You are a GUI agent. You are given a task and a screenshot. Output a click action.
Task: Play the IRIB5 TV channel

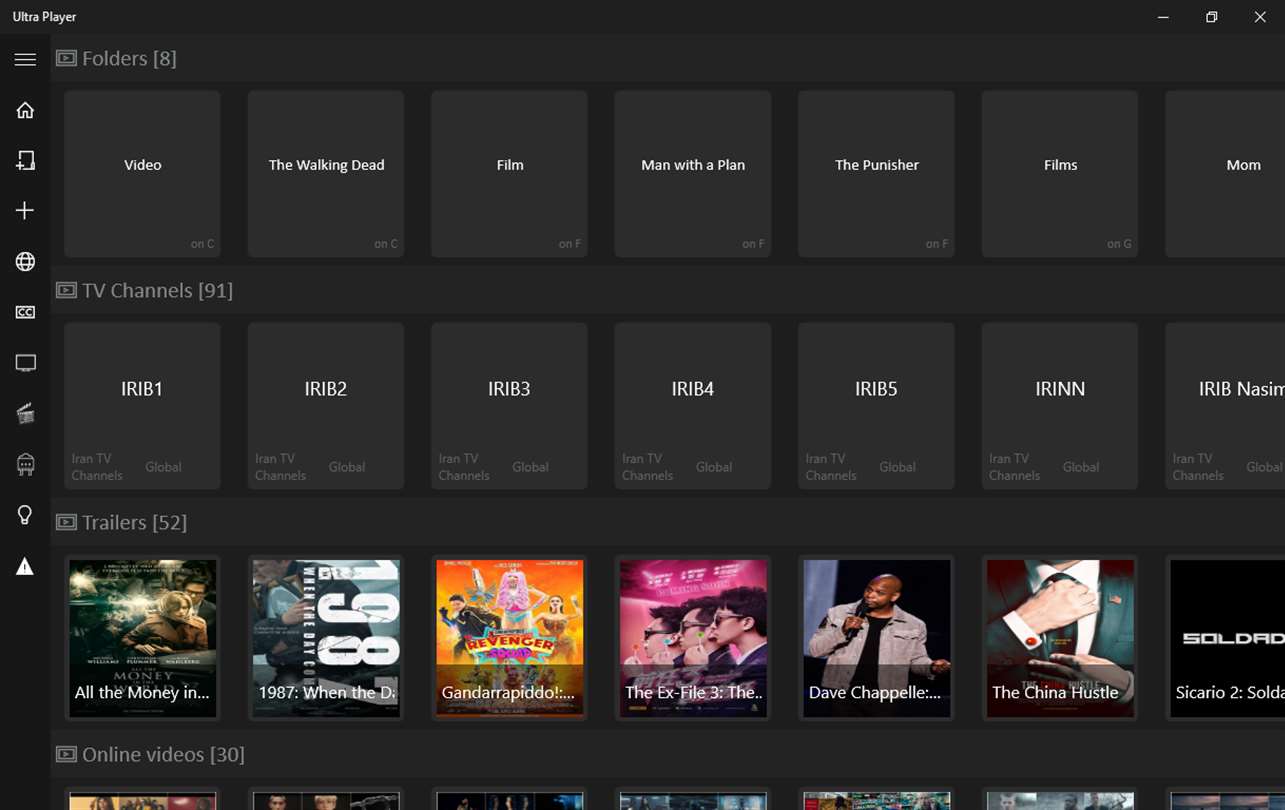[x=876, y=406]
